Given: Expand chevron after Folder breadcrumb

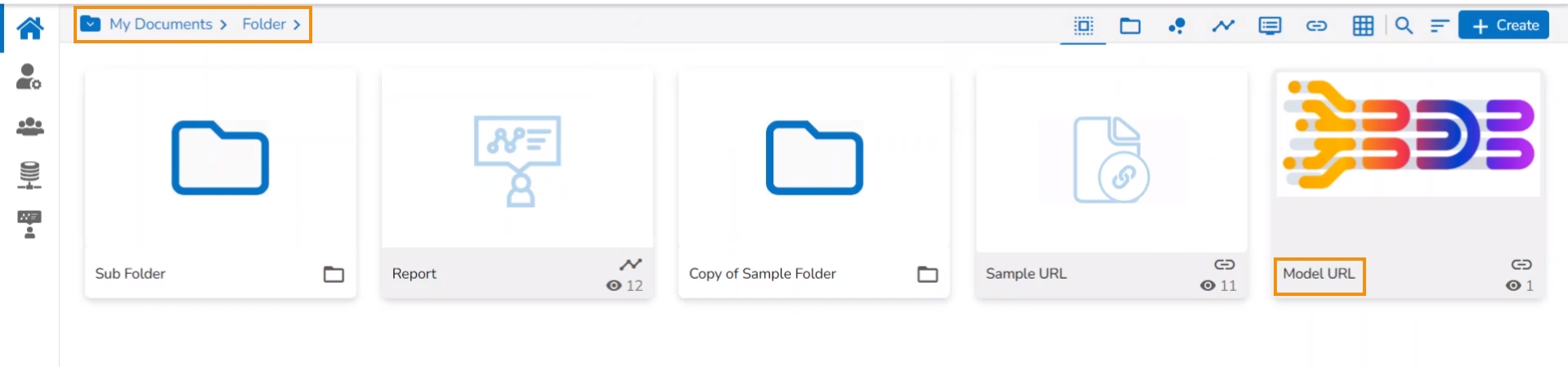Looking at the screenshot, I should (x=297, y=25).
